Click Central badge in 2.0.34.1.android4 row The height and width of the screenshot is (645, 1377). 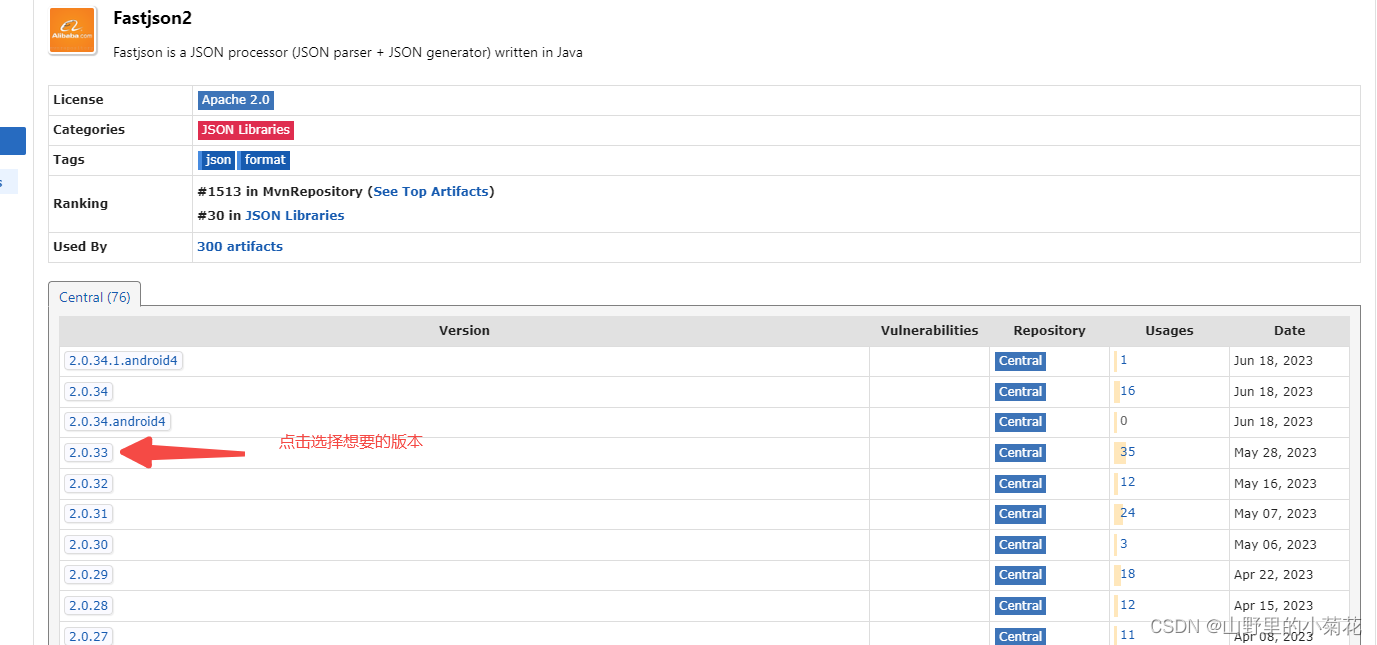[x=1020, y=361]
